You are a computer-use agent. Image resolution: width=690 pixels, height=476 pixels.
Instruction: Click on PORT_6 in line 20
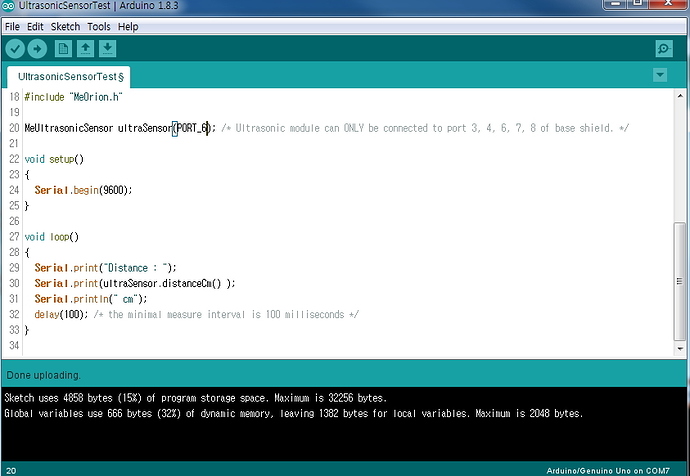[x=193, y=128]
